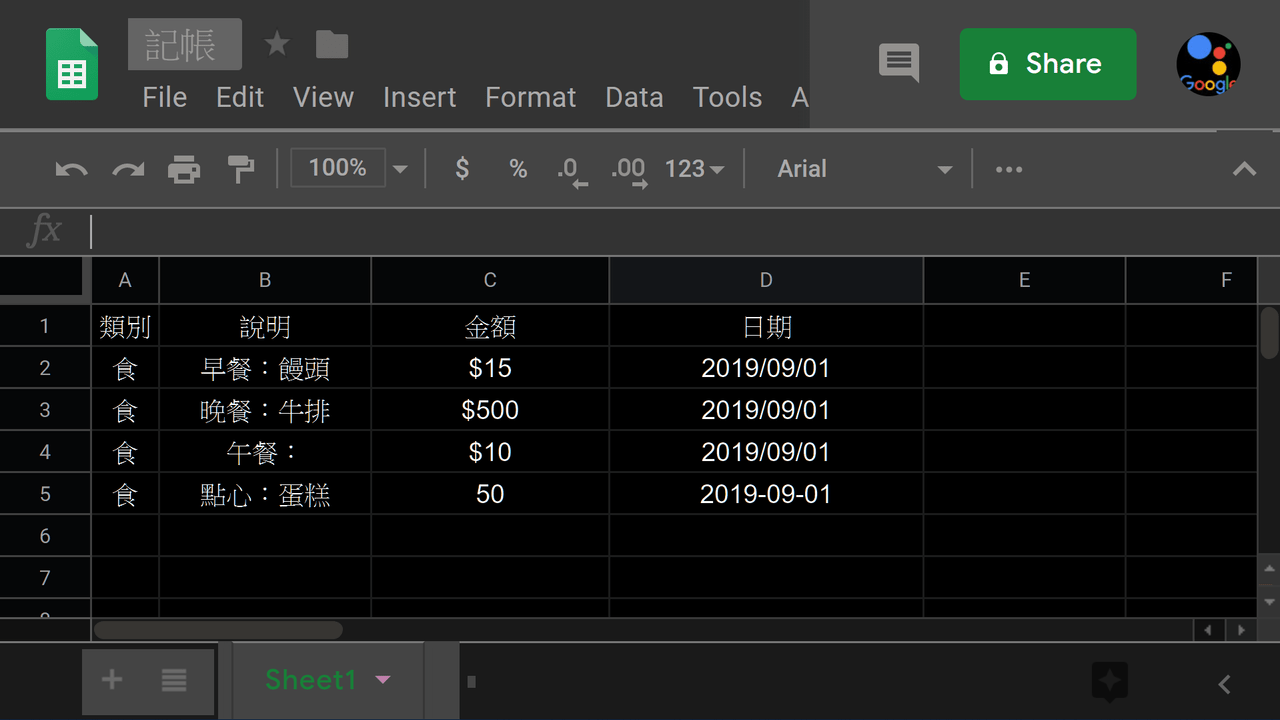This screenshot has width=1280, height=720.
Task: Redo the last action
Action: 128,169
